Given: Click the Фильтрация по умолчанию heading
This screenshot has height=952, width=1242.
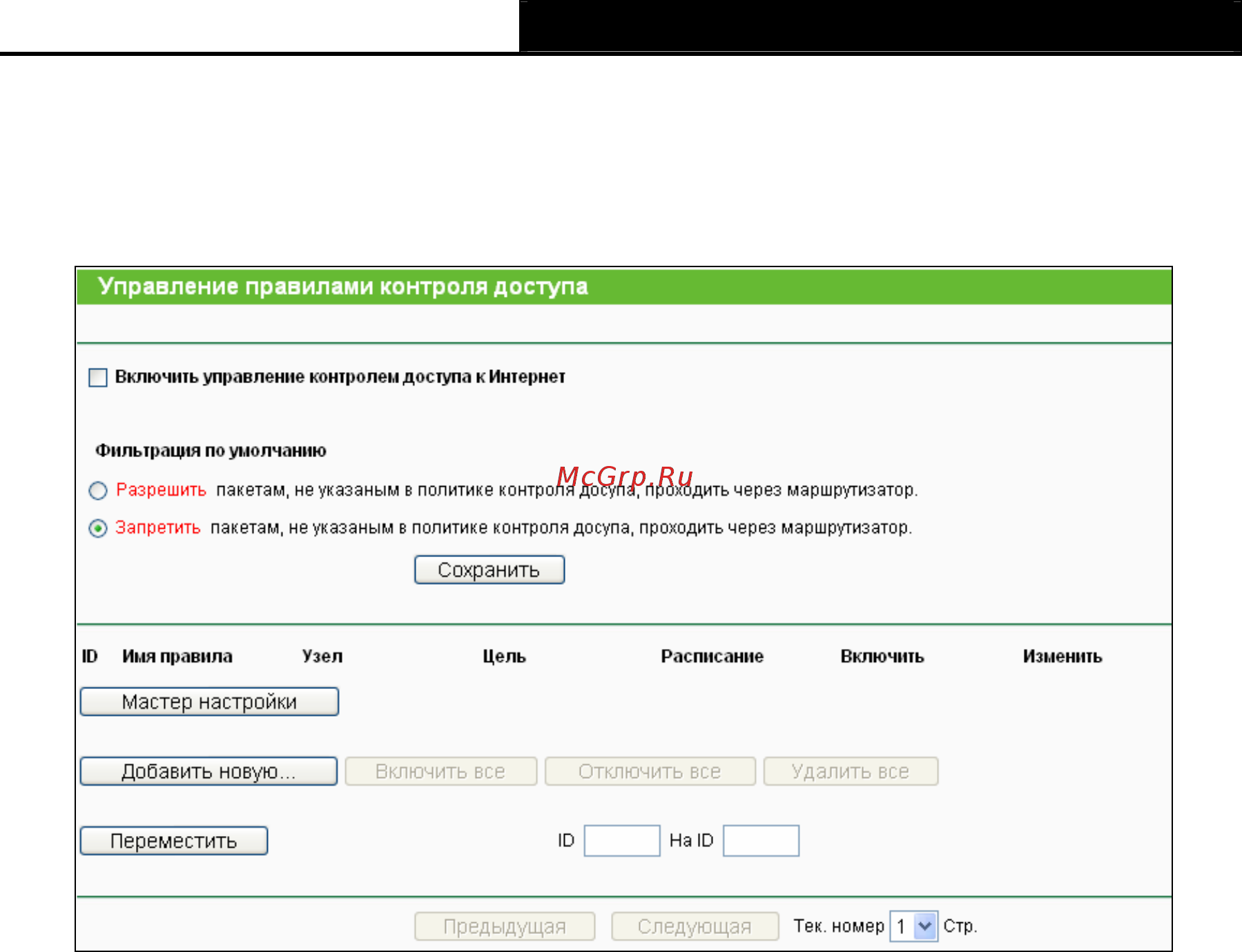Looking at the screenshot, I should 211,451.
